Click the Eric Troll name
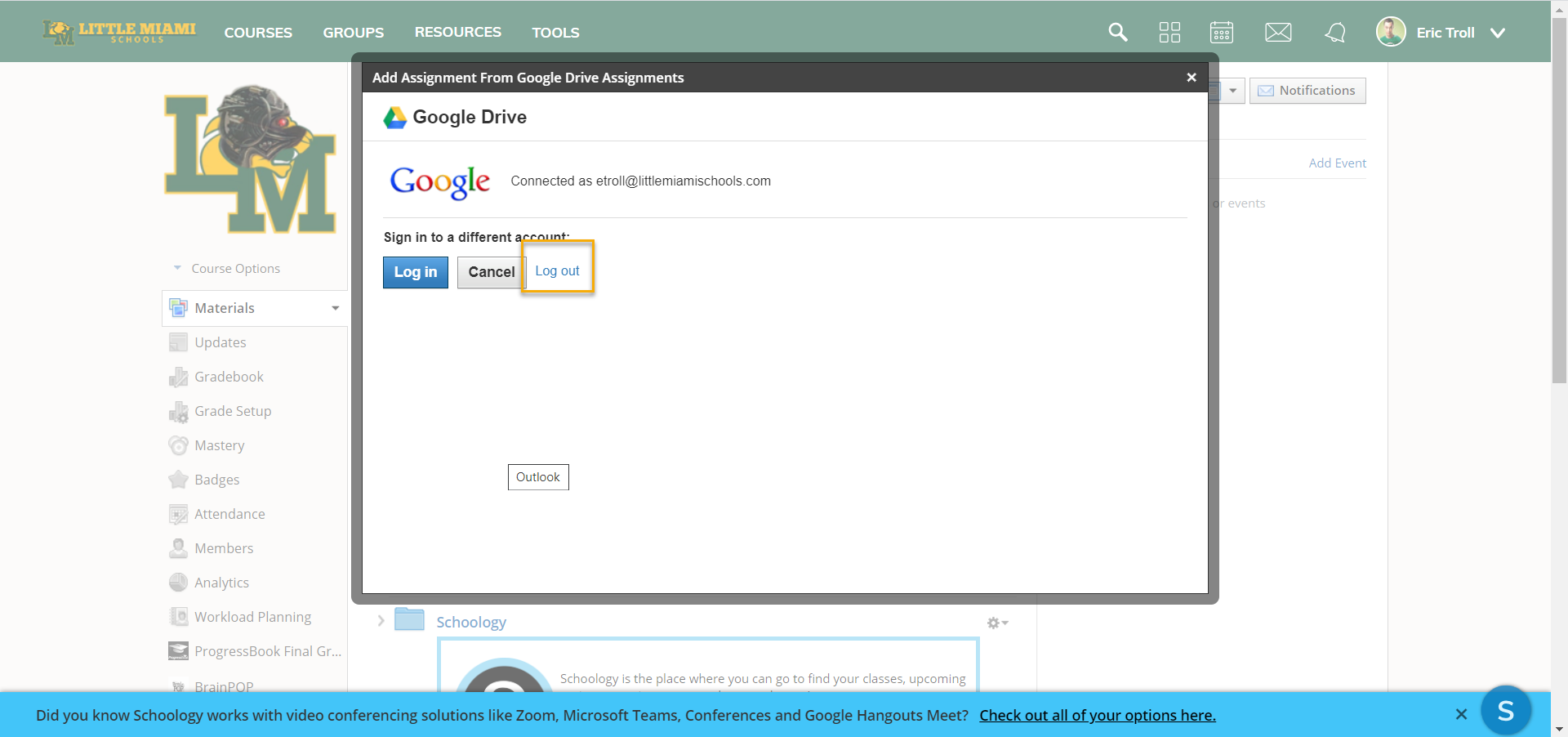The image size is (1568, 737). (1445, 33)
